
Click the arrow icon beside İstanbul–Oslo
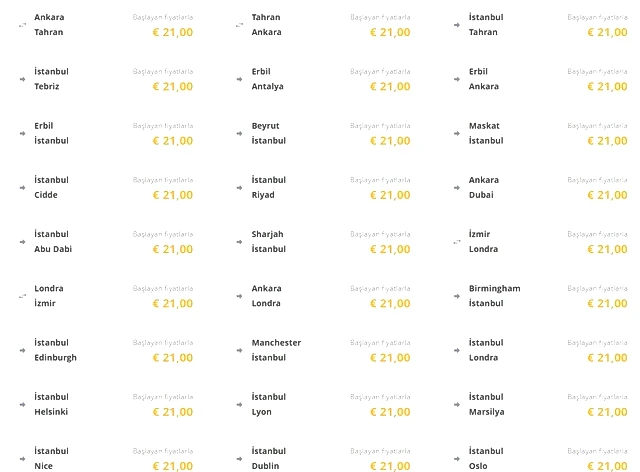pyautogui.click(x=457, y=459)
